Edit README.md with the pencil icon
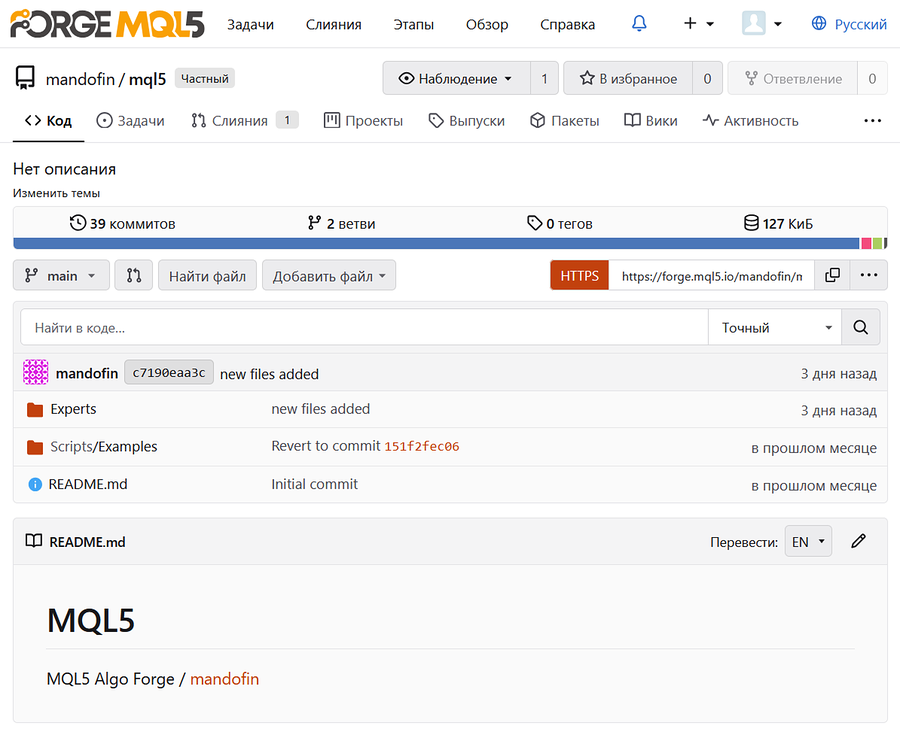 [858, 541]
